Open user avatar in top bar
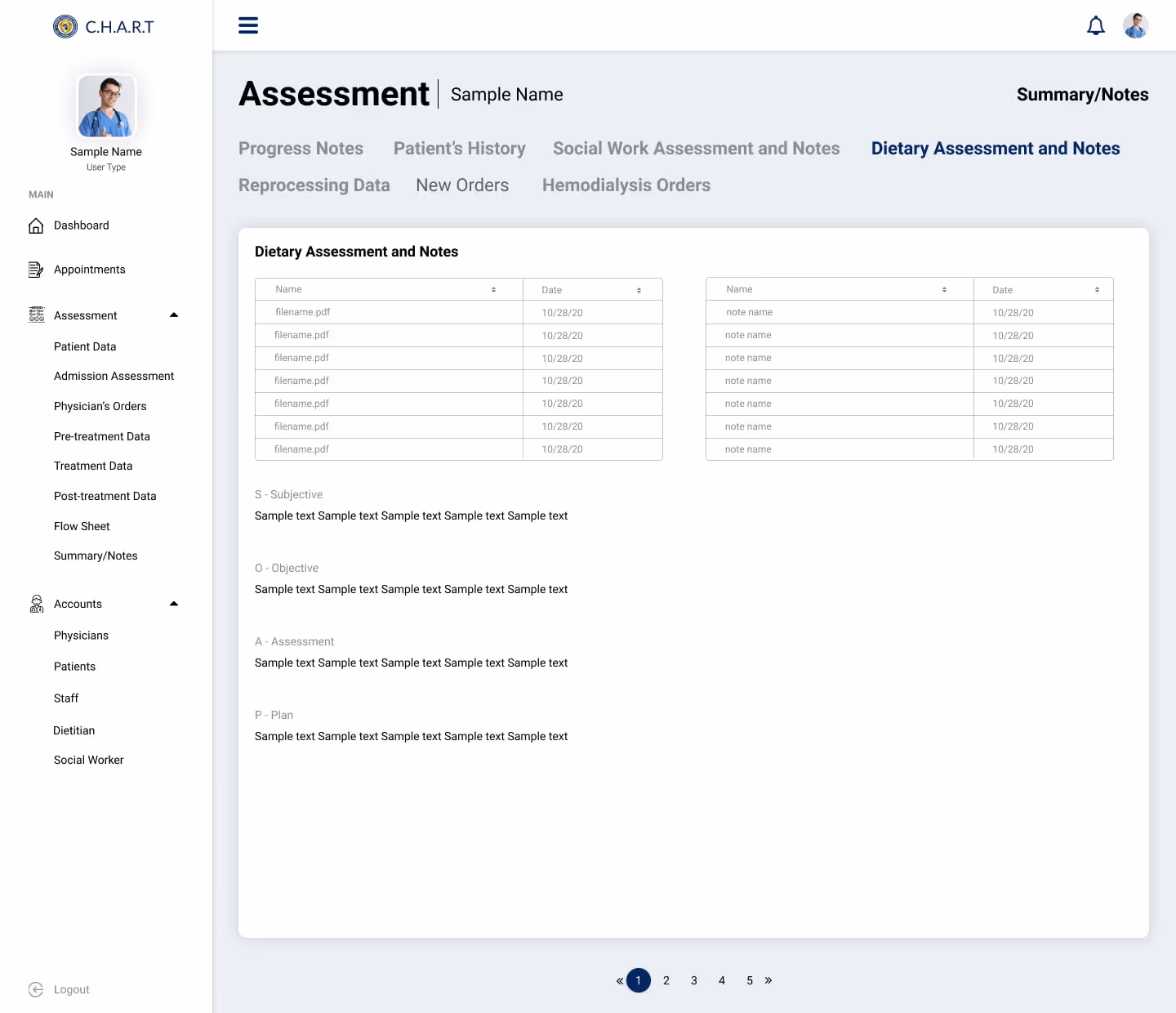 [x=1135, y=25]
